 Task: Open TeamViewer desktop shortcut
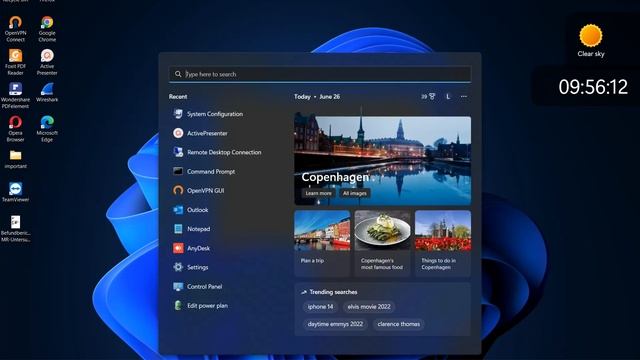[15, 192]
